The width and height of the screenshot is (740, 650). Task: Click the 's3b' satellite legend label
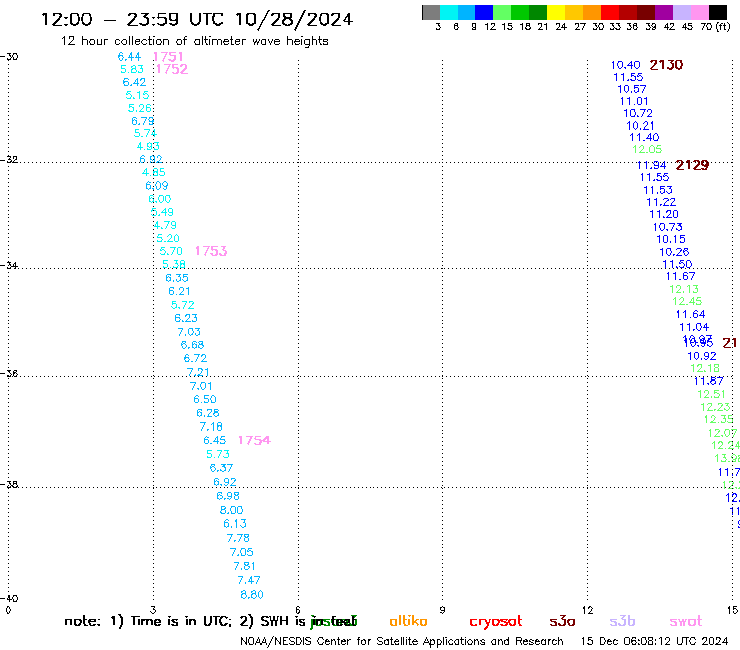[622, 621]
